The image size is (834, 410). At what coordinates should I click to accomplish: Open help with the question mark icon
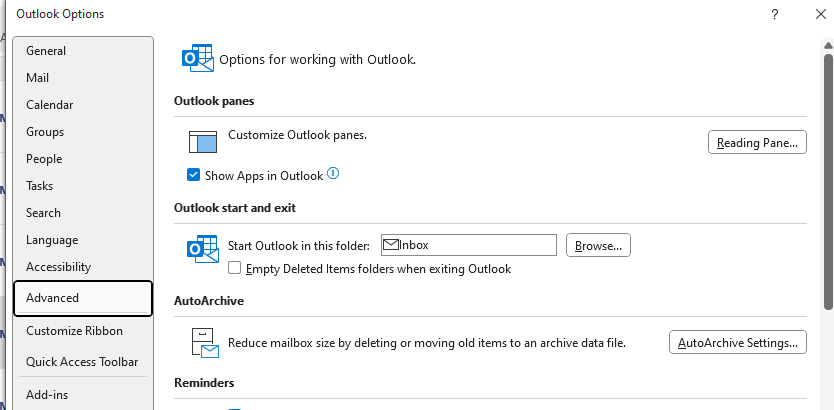coord(775,14)
